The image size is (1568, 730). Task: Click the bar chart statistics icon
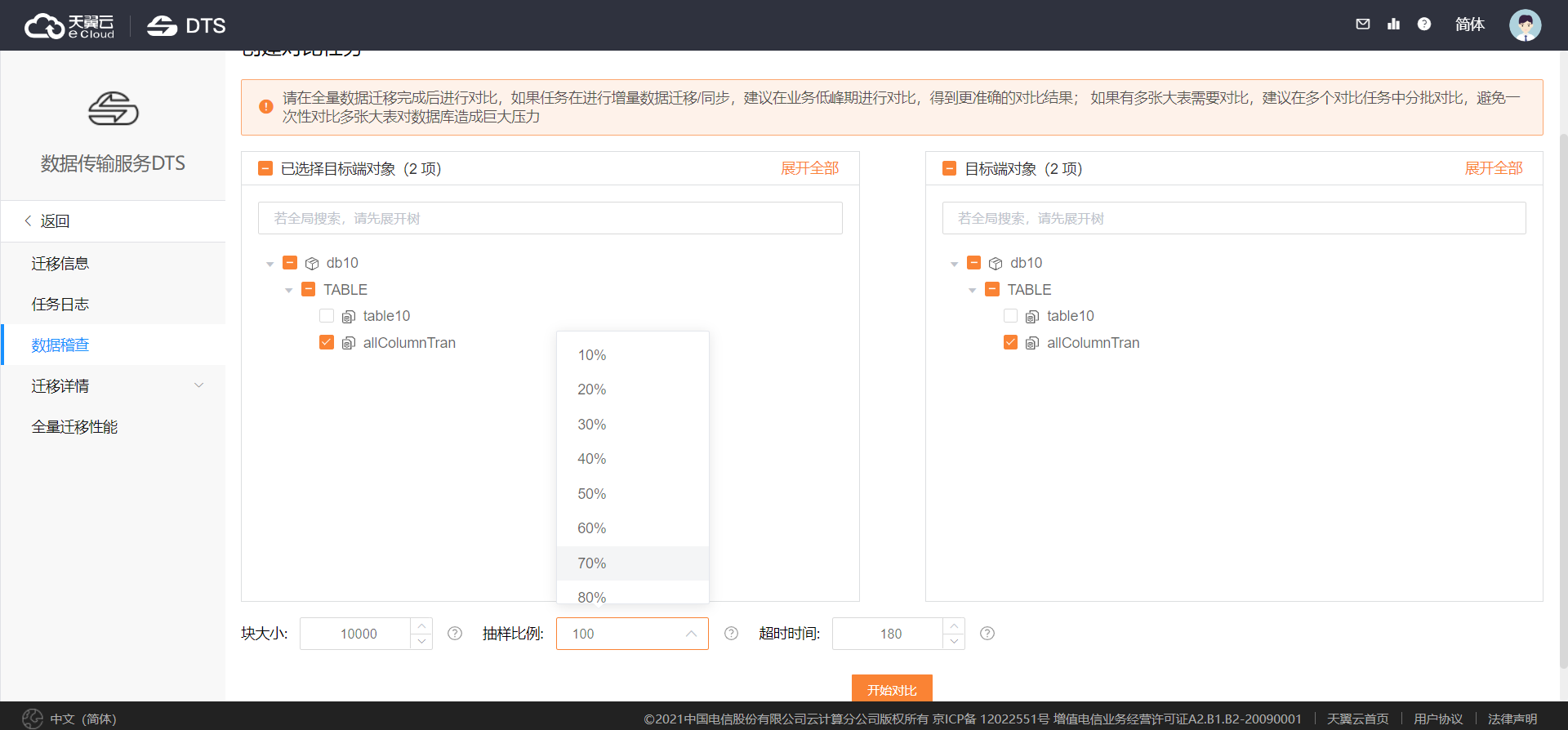click(1393, 24)
